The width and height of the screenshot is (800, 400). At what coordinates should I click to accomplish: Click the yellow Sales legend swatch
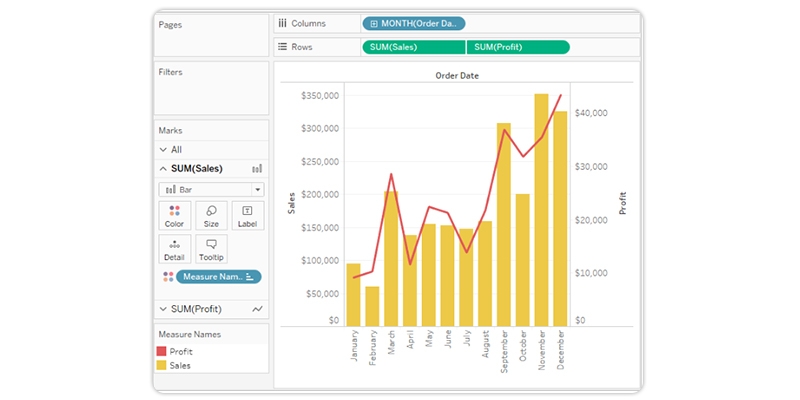click(x=161, y=366)
